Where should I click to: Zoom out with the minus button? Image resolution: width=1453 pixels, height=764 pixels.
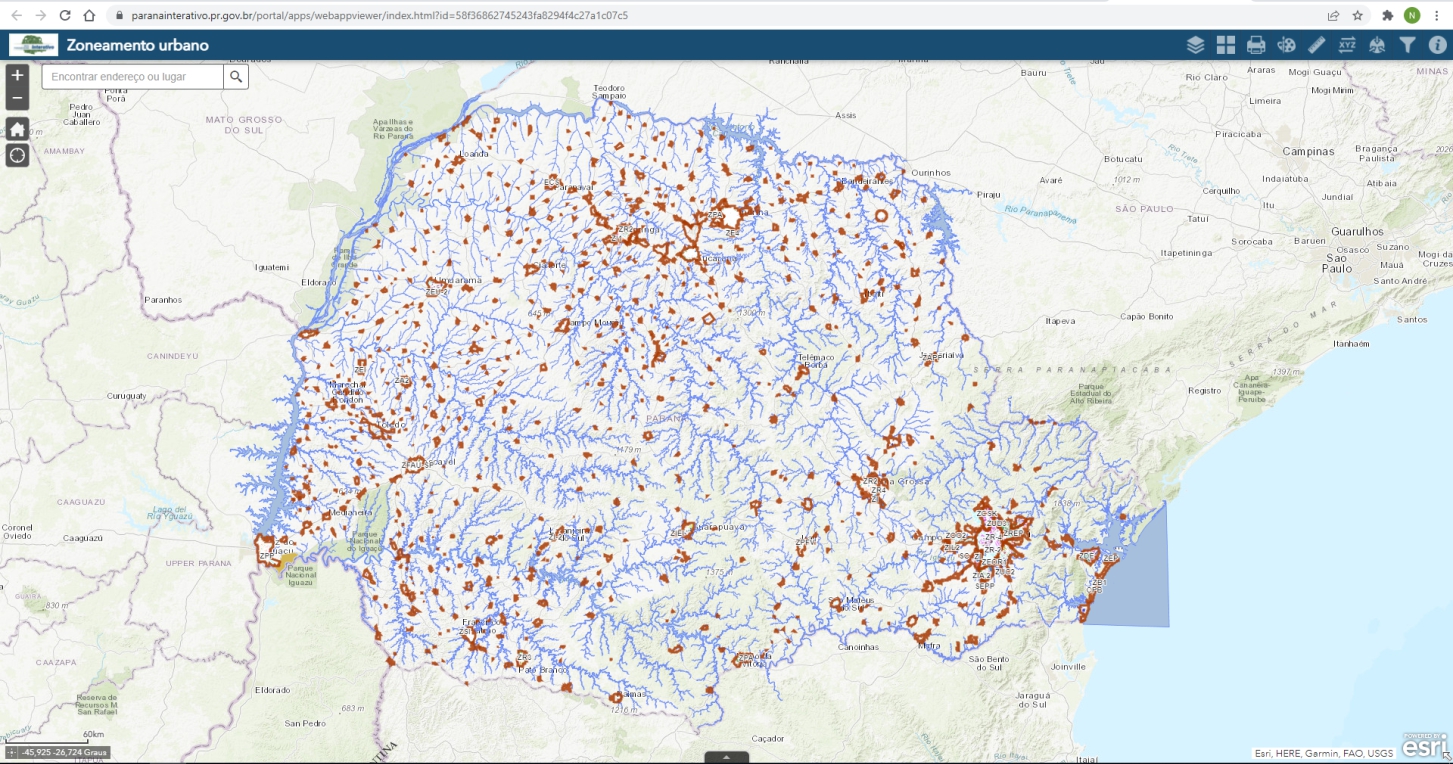[17, 98]
